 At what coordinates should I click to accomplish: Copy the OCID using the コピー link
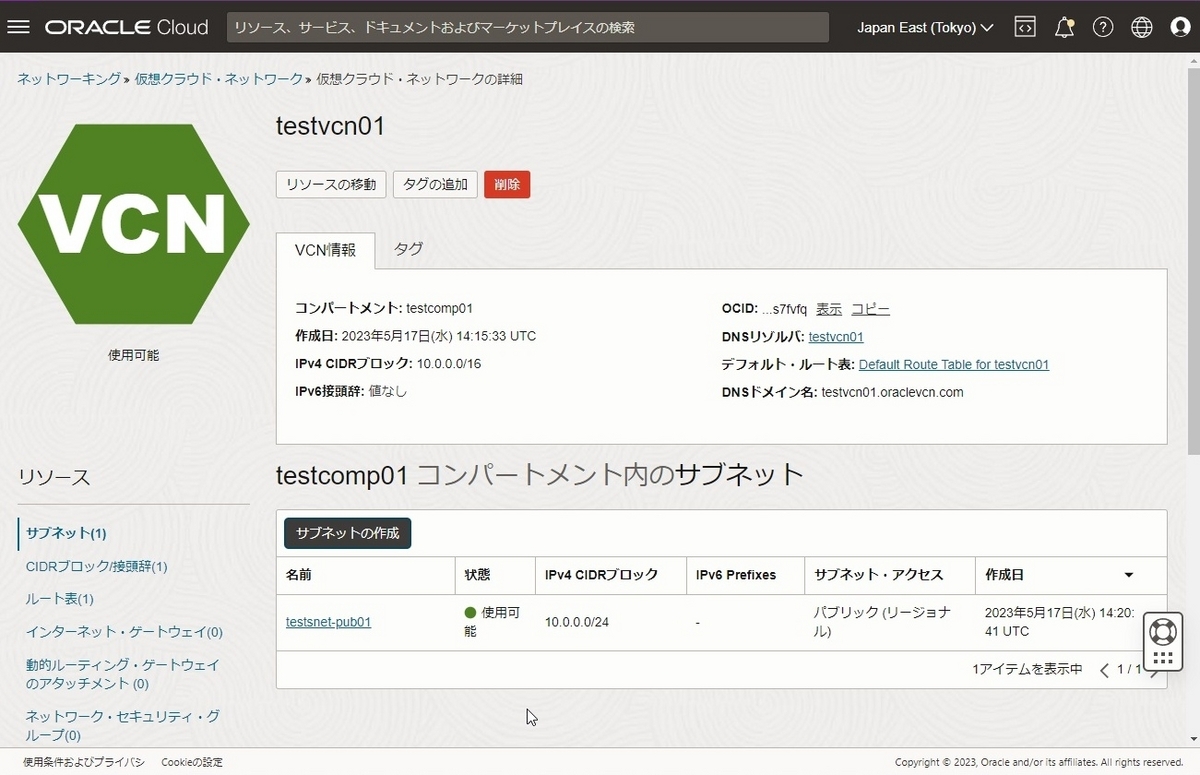(x=870, y=309)
